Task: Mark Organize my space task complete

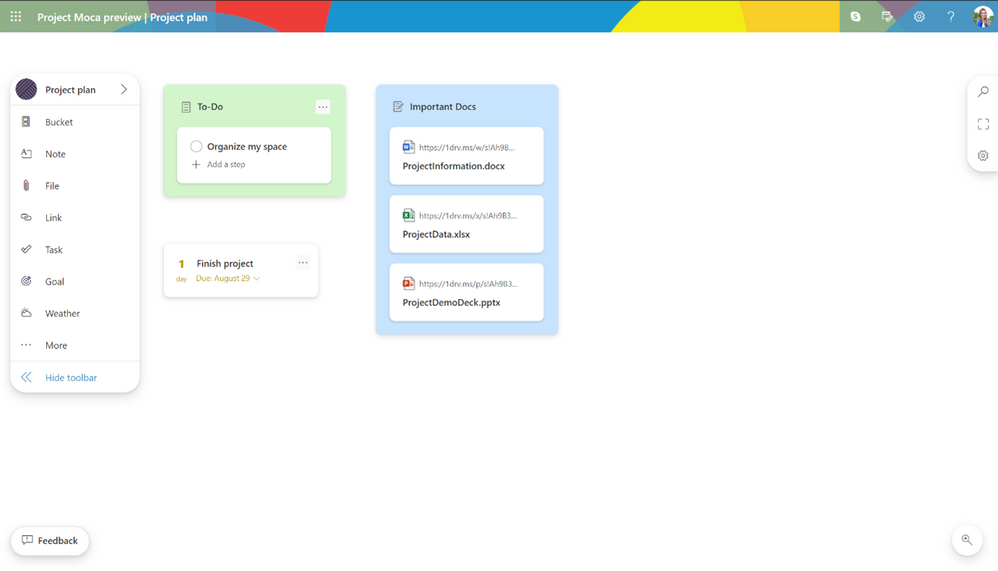Action: coord(196,146)
